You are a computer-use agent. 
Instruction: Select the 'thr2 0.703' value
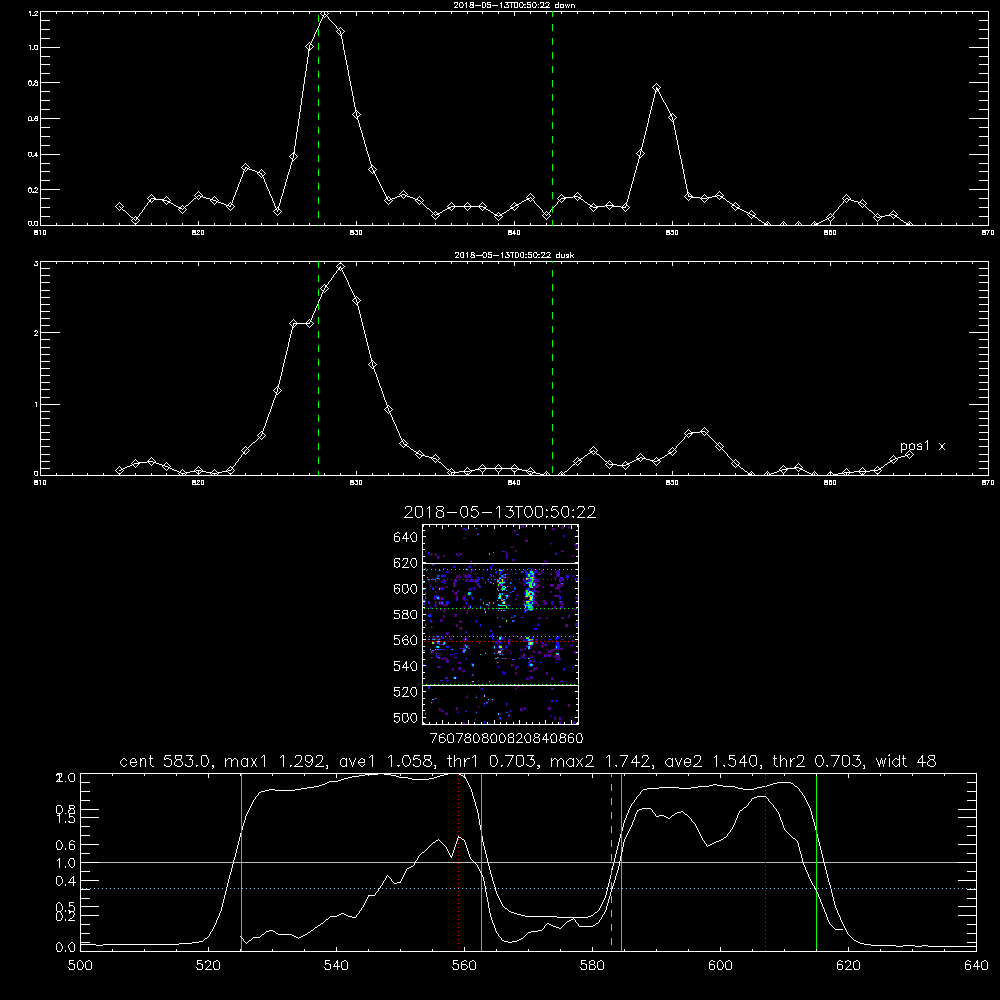818,761
